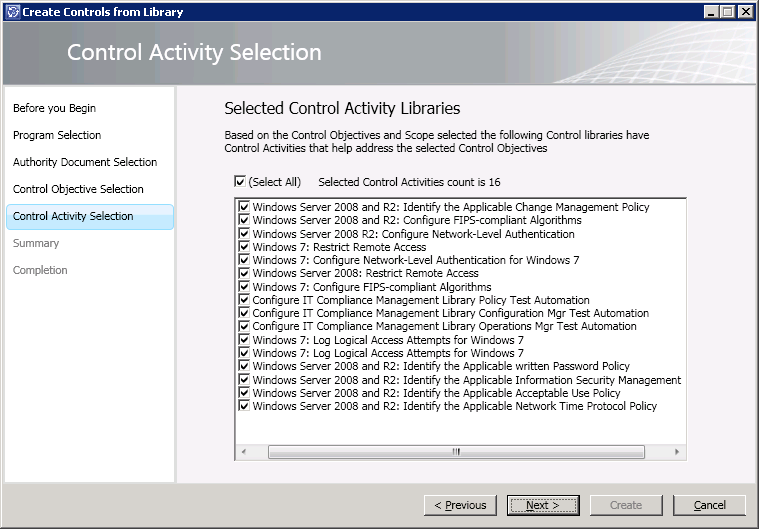The height and width of the screenshot is (529, 759).
Task: Click the Summary step in sidebar
Action: pyautogui.click(x=36, y=243)
